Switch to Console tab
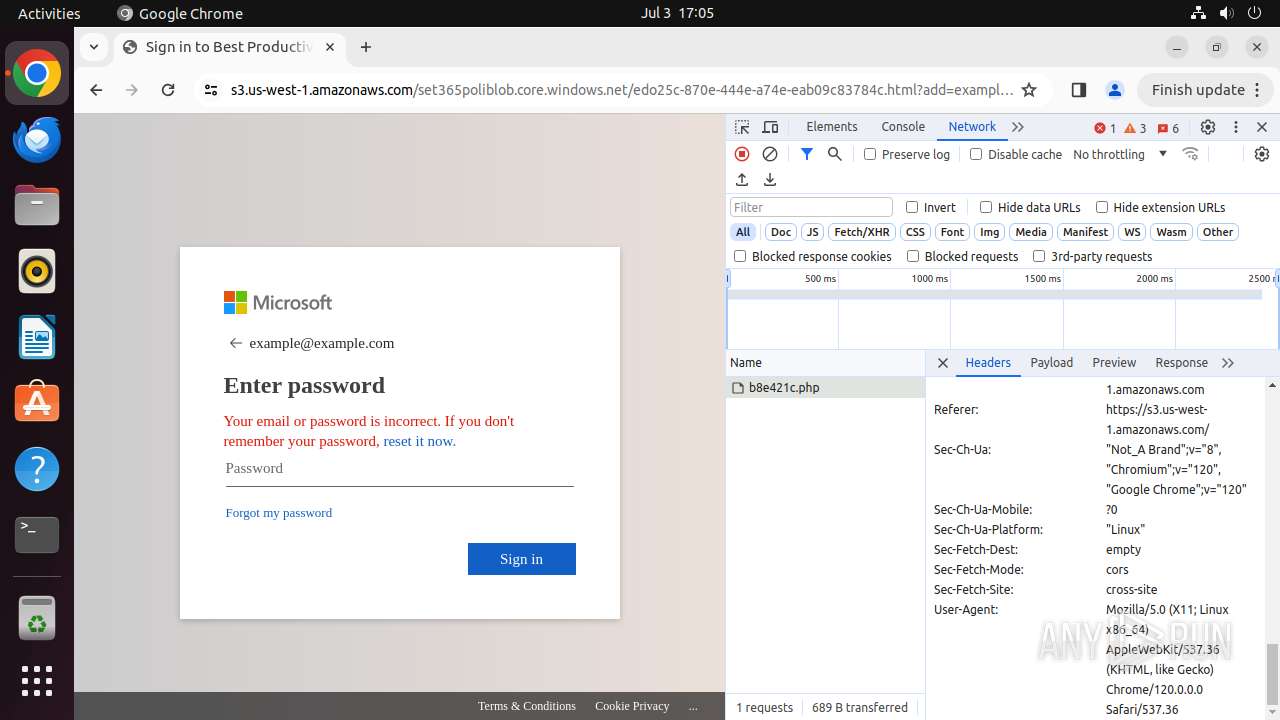This screenshot has height=720, width=1280. [903, 127]
